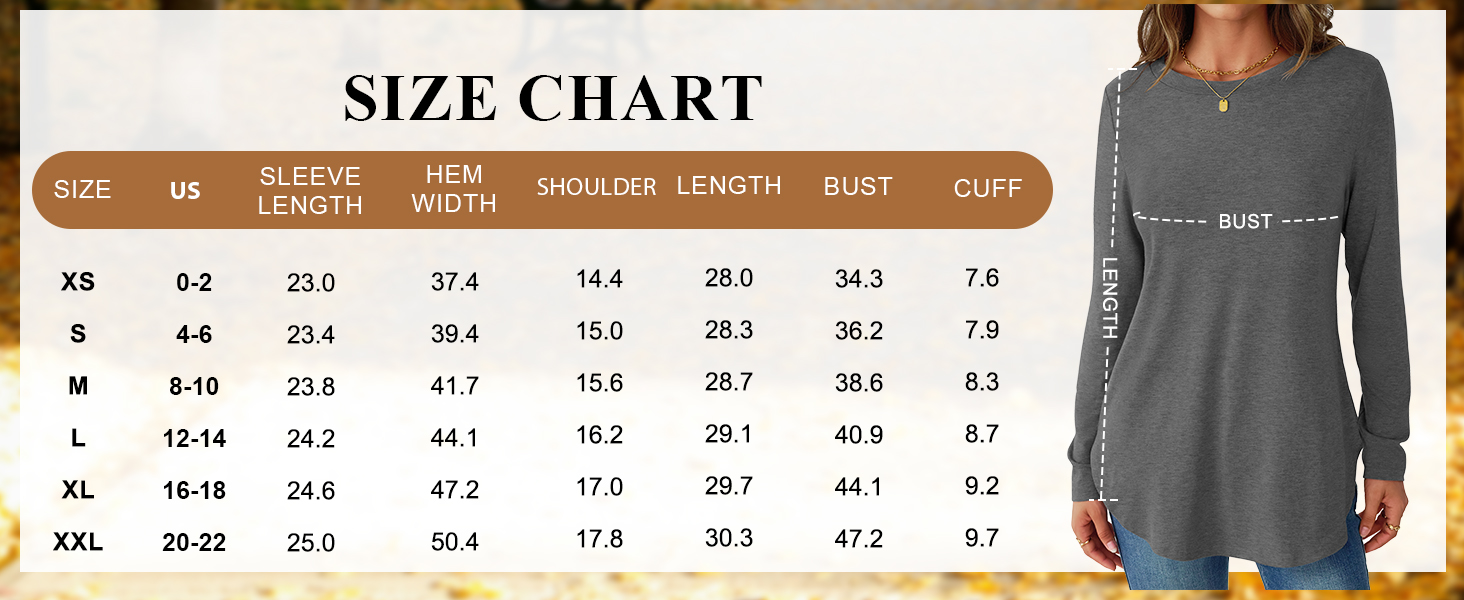Click the US column header
This screenshot has height=600, width=1464.
tap(185, 190)
